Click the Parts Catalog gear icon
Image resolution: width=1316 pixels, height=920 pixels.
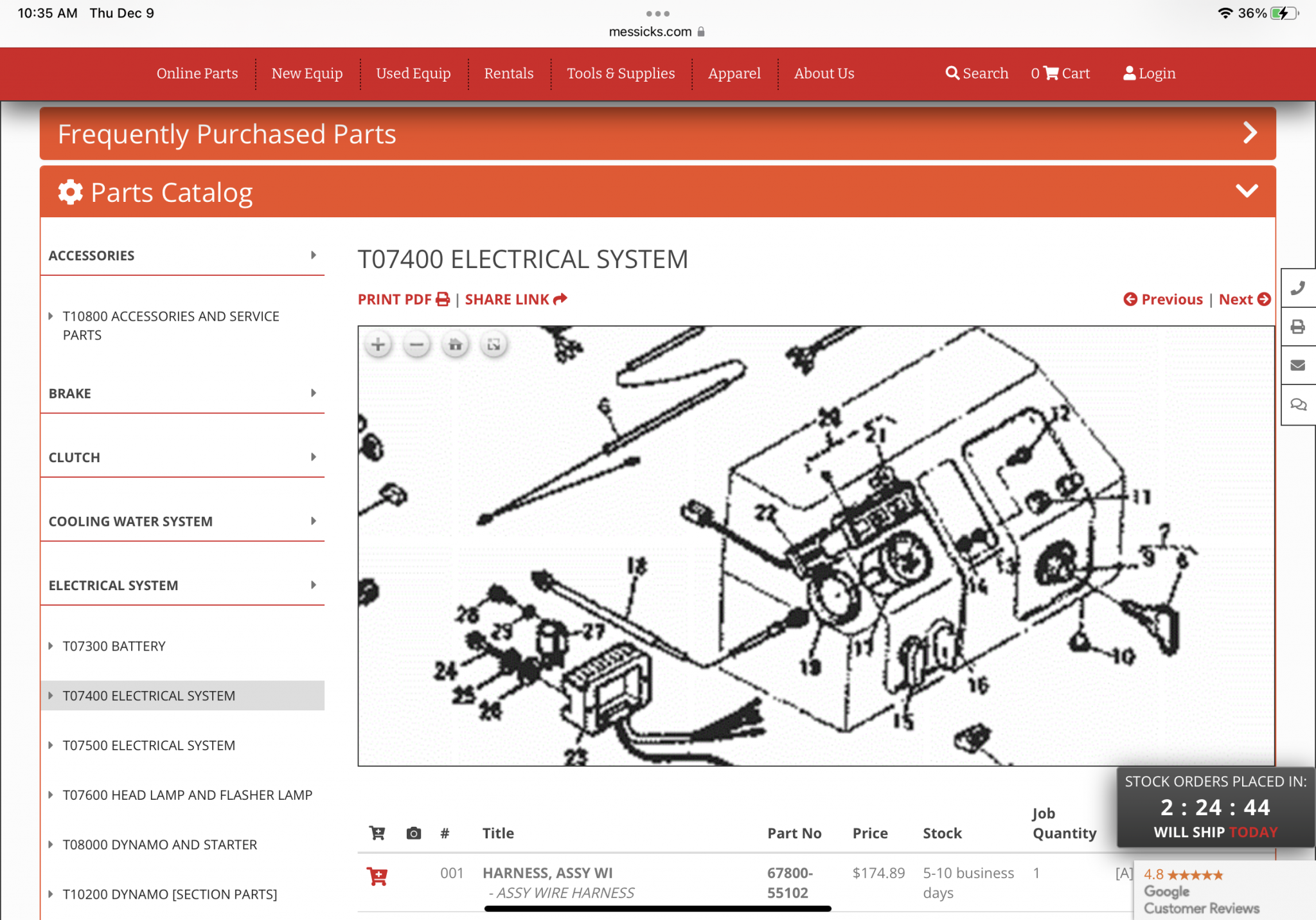71,192
